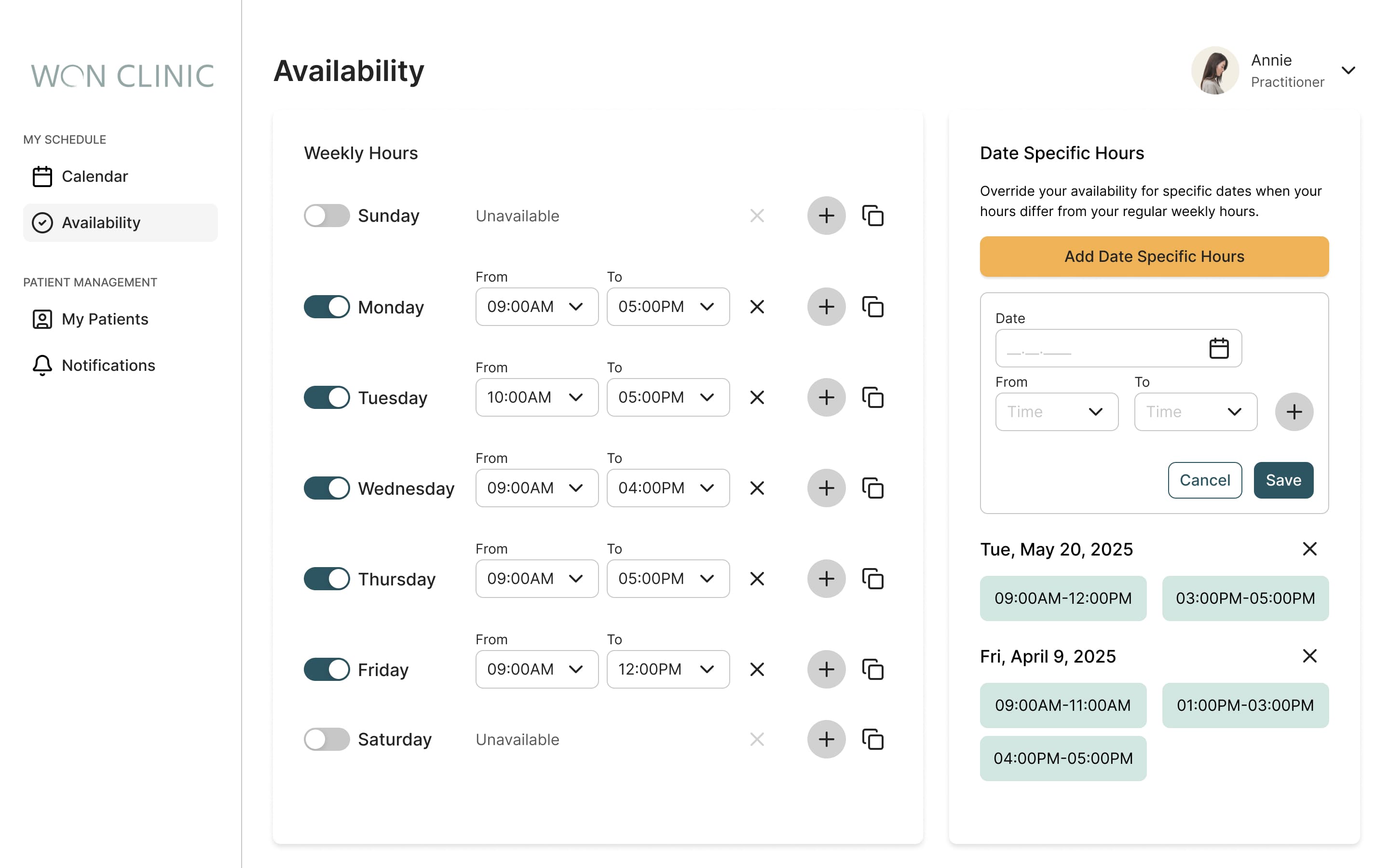The width and height of the screenshot is (1389, 868).
Task: Turn off Thursday availability
Action: pyautogui.click(x=327, y=579)
